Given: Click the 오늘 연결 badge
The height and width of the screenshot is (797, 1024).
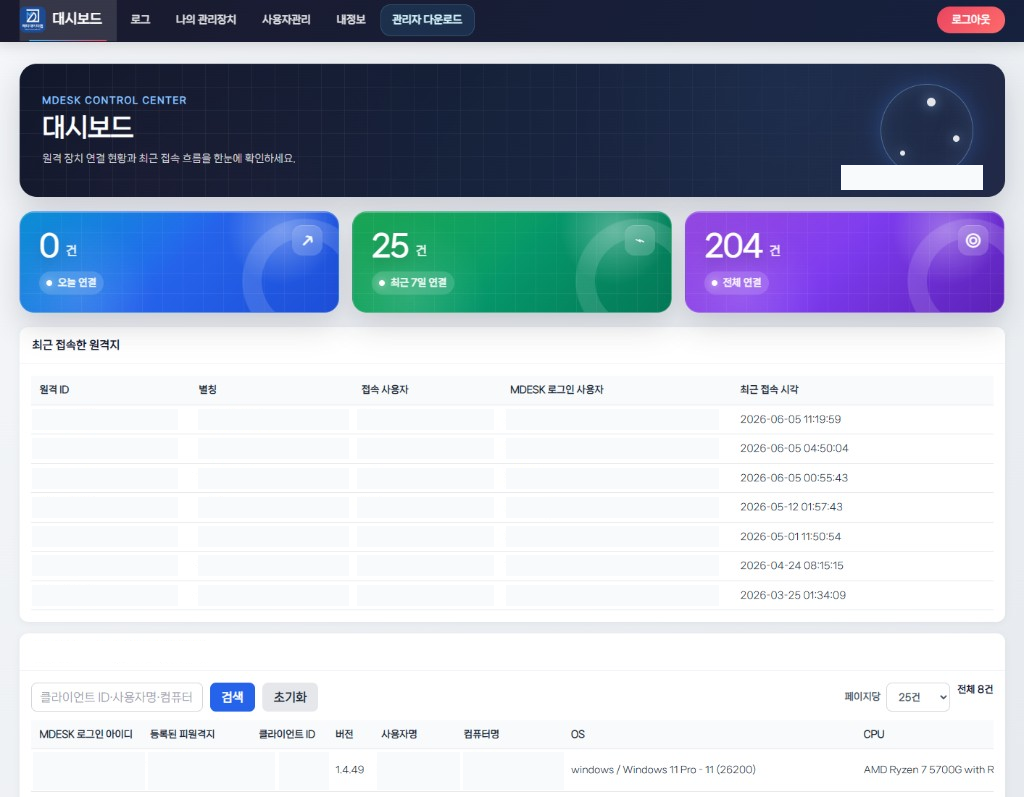Looking at the screenshot, I should pos(71,282).
